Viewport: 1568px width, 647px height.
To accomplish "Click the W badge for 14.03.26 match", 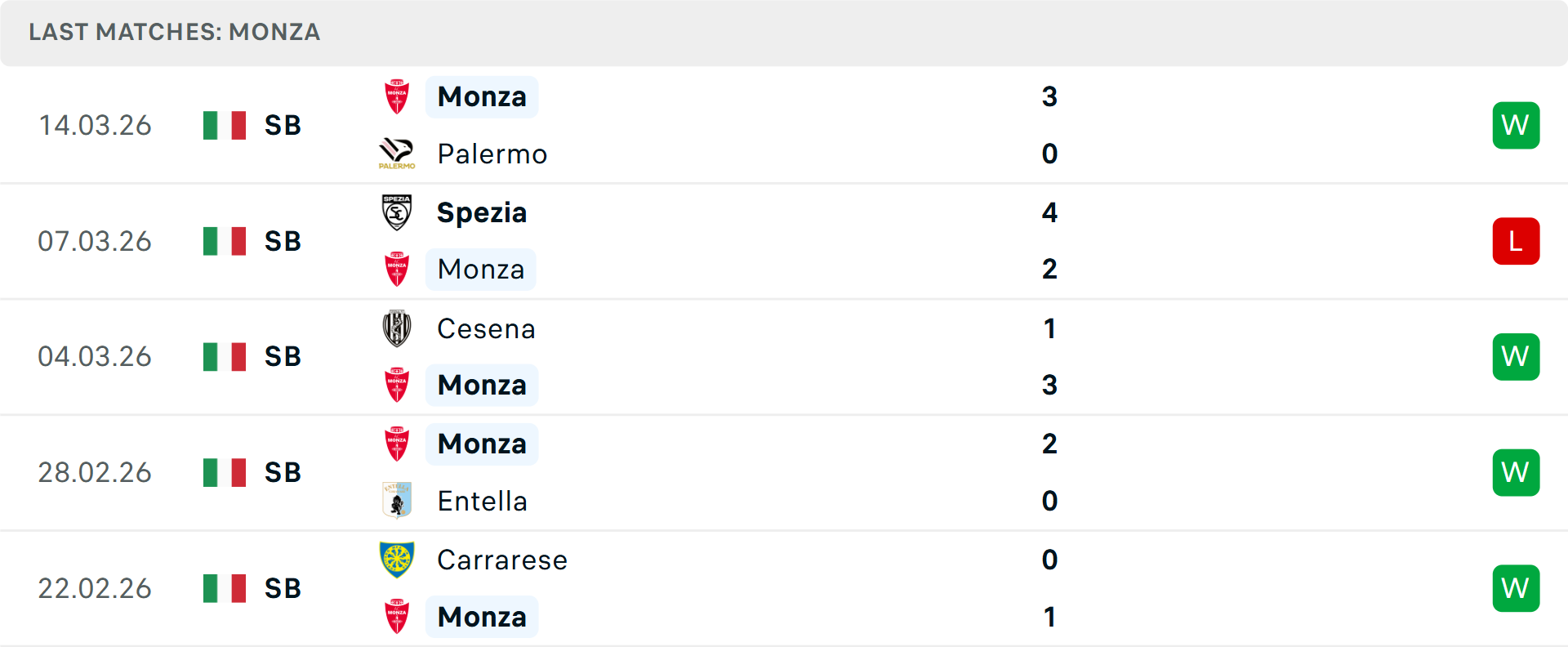I will (x=1516, y=125).
